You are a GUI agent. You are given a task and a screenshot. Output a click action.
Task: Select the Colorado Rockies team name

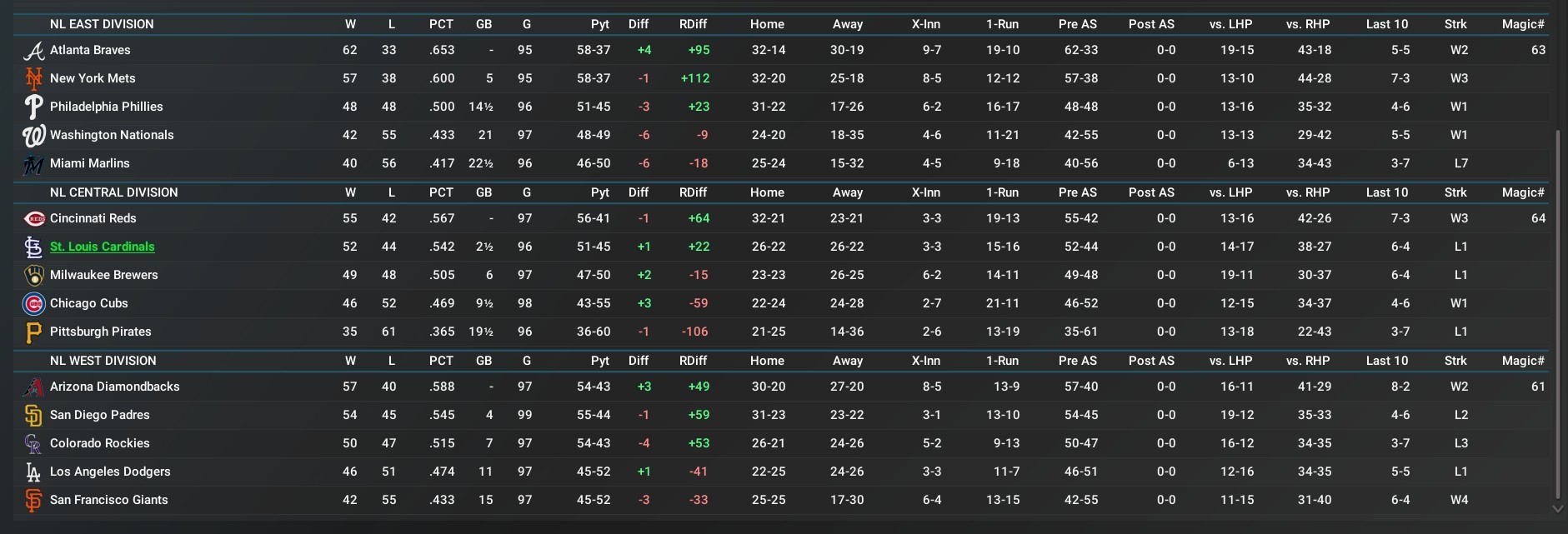99,443
